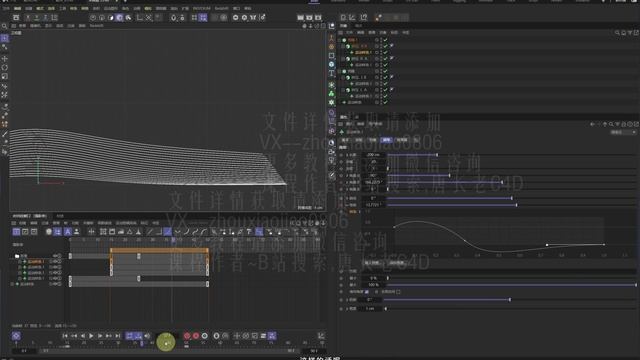Image resolution: width=640 pixels, height=360 pixels.
Task: Toggle the first highlighted loop-preview icon in playback bar
Action: 129,336
